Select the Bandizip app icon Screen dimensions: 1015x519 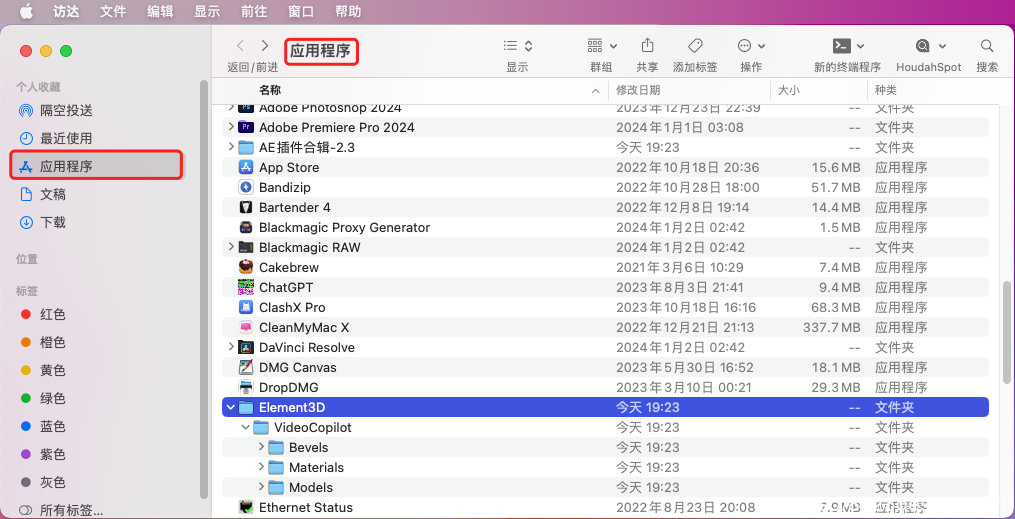(x=246, y=188)
